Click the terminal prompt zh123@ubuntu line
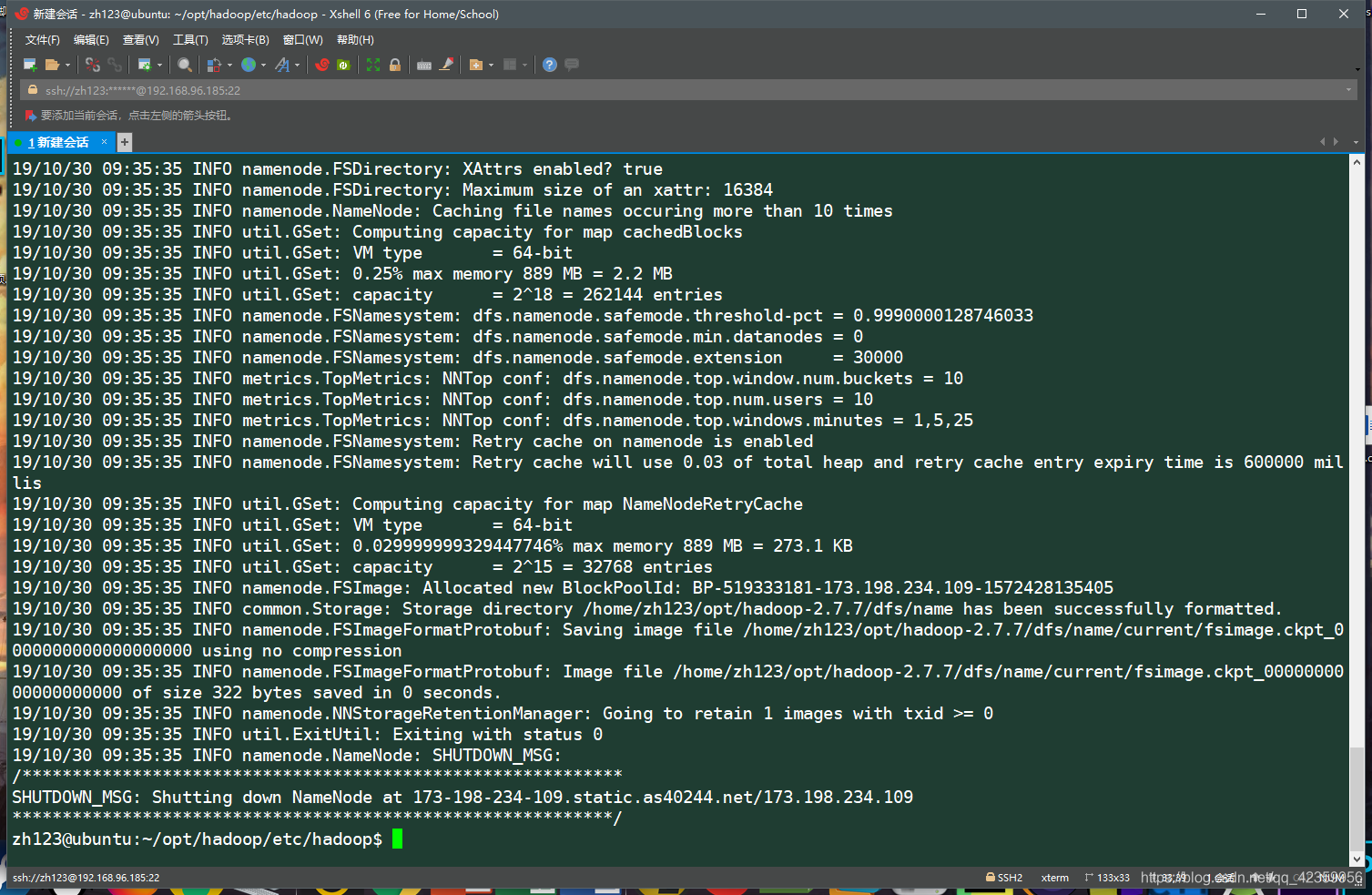This screenshot has width=1372, height=895. [x=197, y=839]
